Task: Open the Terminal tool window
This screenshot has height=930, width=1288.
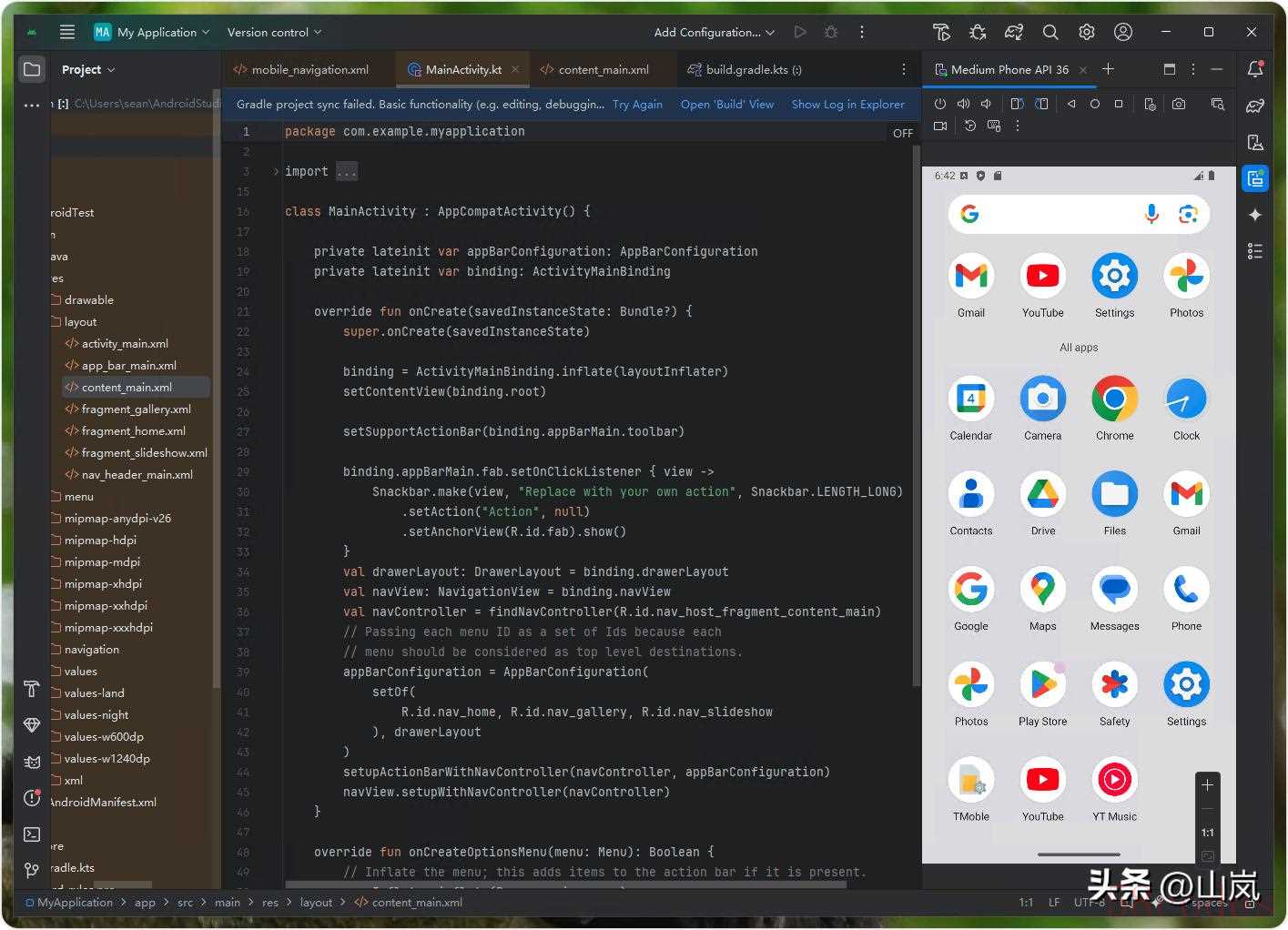Action: 32,834
